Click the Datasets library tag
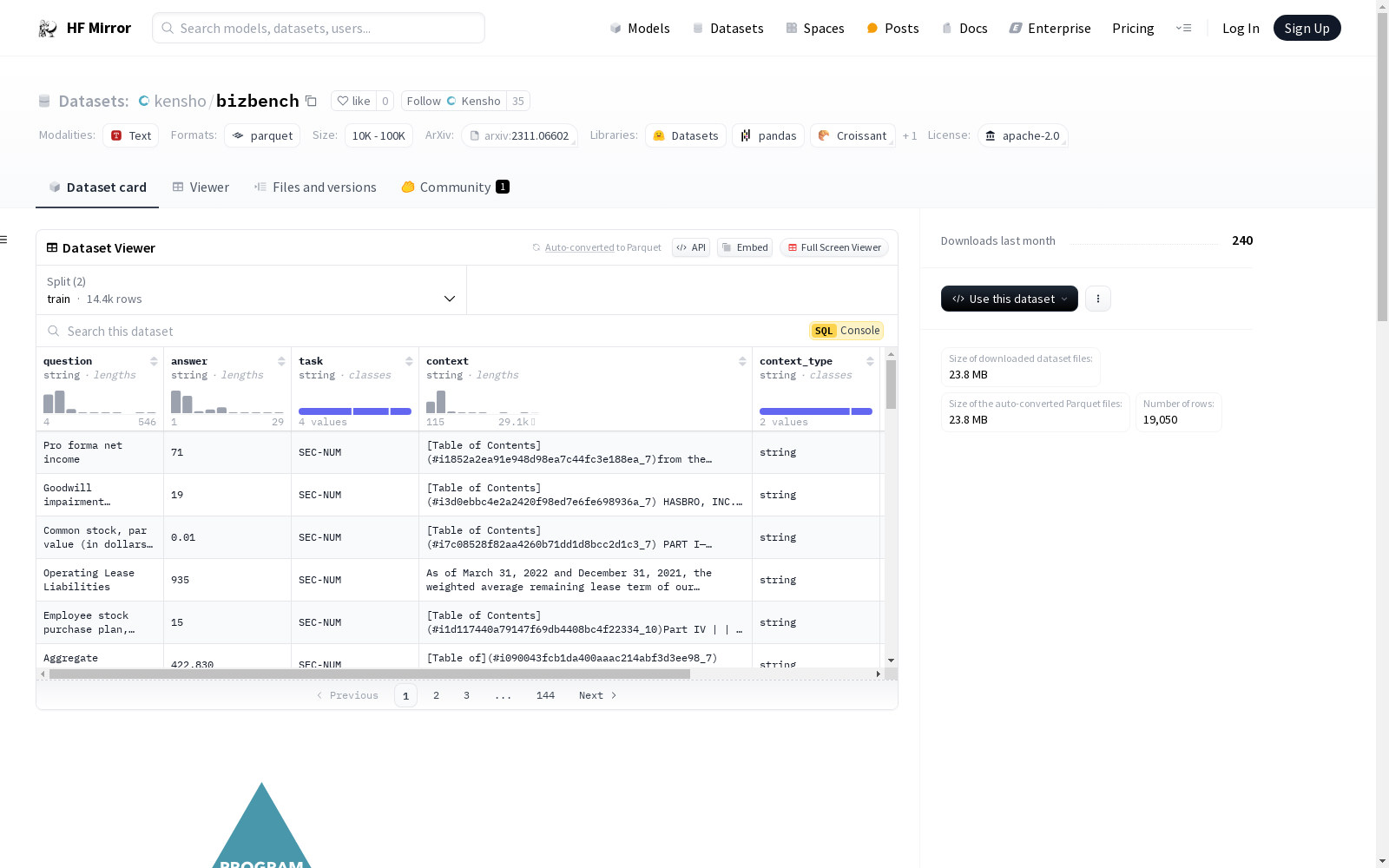This screenshot has width=1389, height=868. (686, 135)
